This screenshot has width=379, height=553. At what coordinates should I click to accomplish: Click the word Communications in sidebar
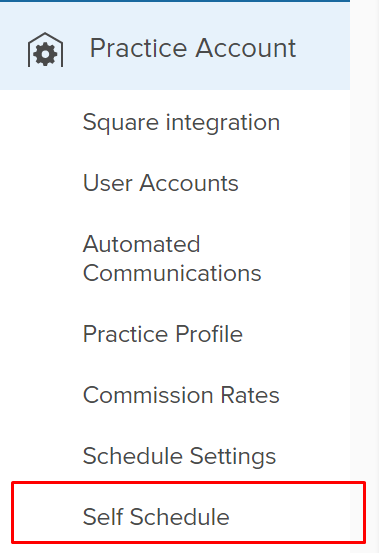172,273
